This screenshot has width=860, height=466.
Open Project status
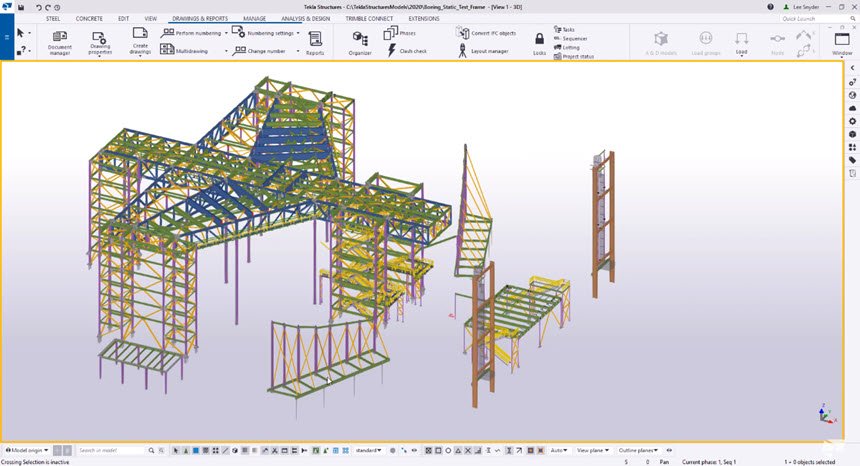574,56
